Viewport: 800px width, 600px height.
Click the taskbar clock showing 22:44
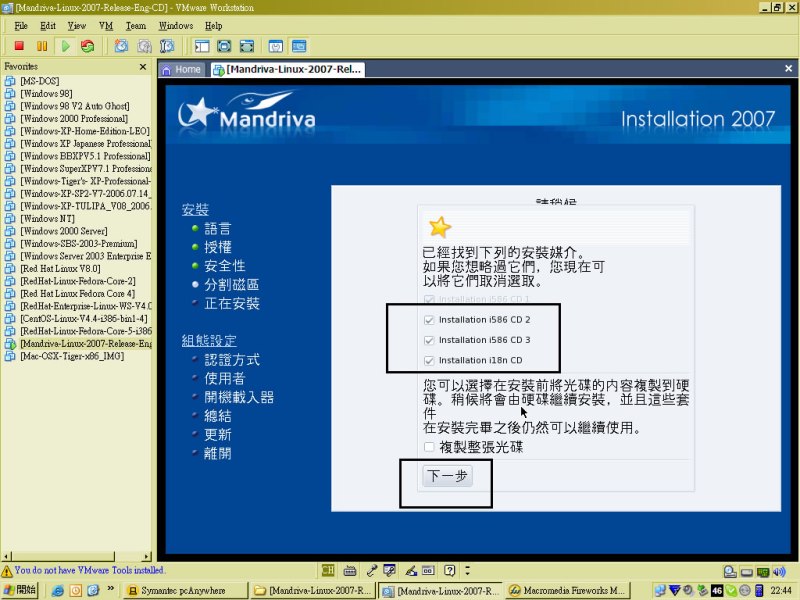click(781, 590)
